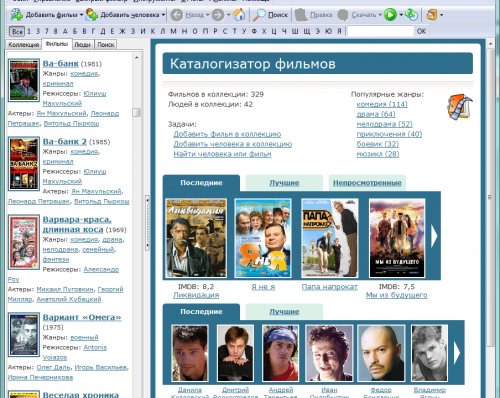Click Добавить человека в коллекцию link

click(x=232, y=144)
